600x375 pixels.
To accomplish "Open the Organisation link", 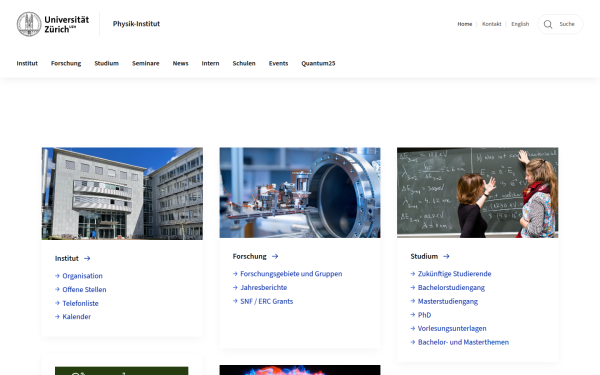I will [82, 276].
